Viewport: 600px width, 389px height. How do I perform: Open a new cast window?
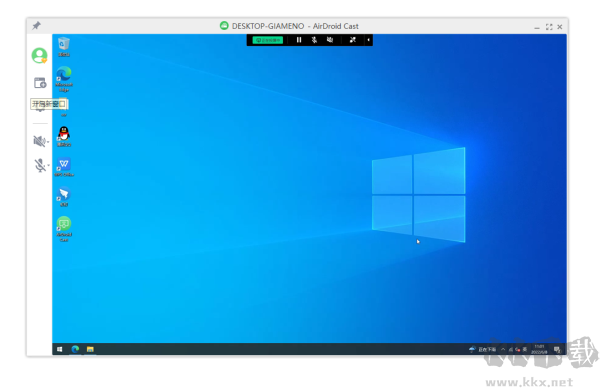[x=40, y=83]
